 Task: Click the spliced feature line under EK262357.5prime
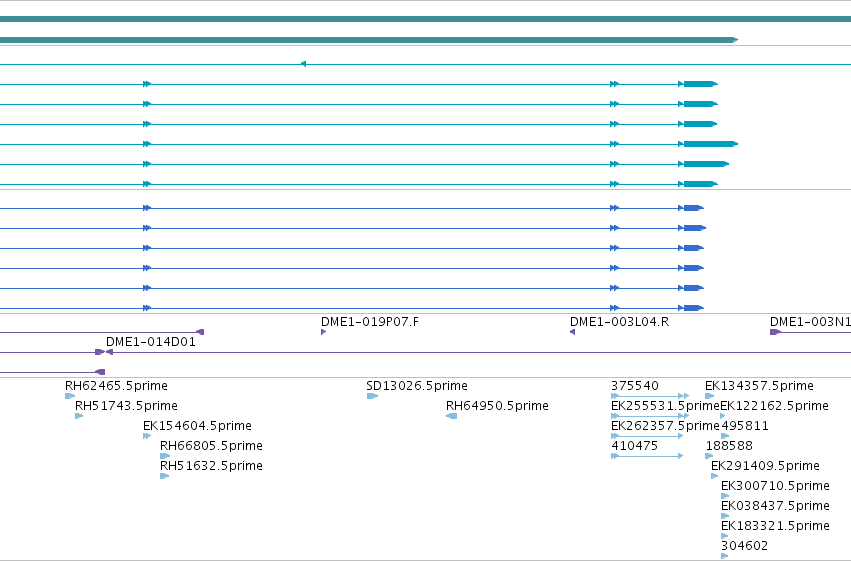[647, 436]
